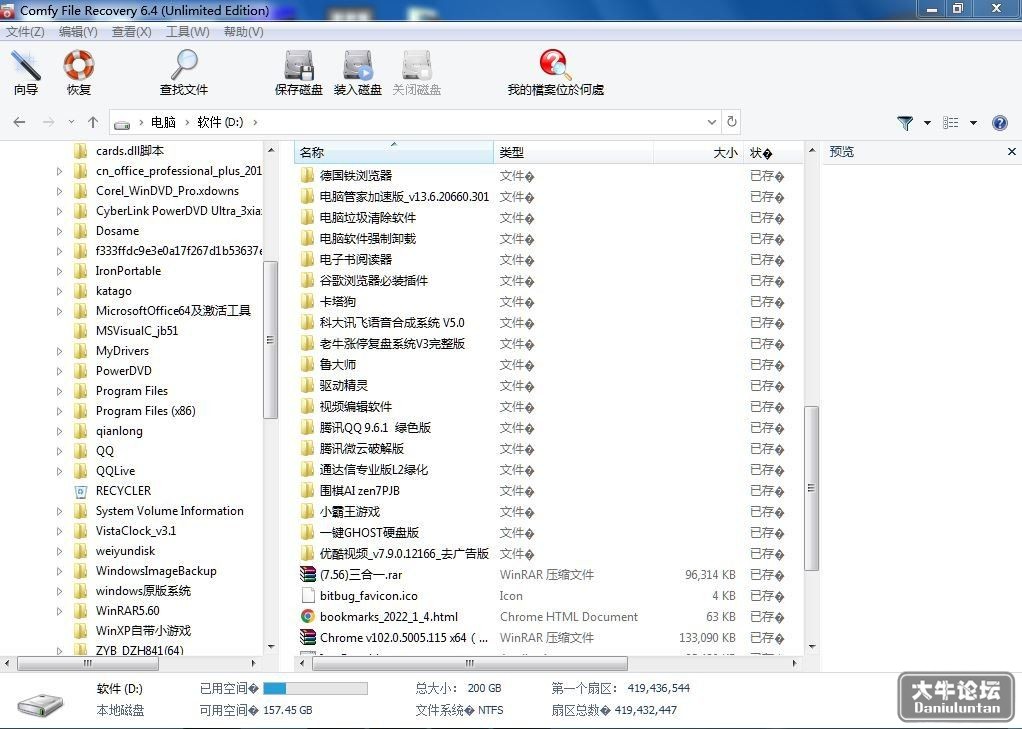Open the filter options dropdown arrow
Screen dimensions: 1022x729
927,123
